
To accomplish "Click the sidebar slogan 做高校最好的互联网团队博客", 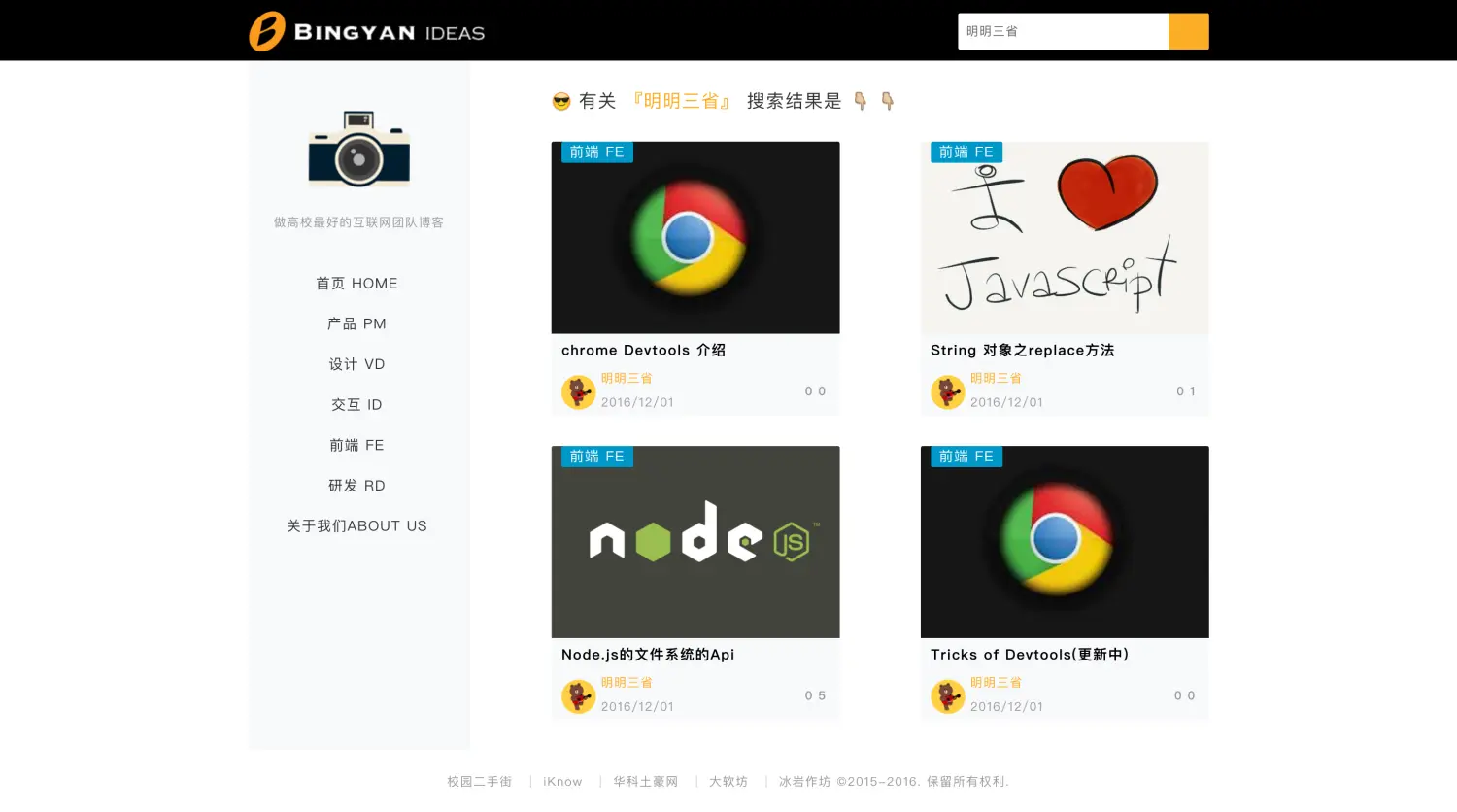I will (x=358, y=222).
